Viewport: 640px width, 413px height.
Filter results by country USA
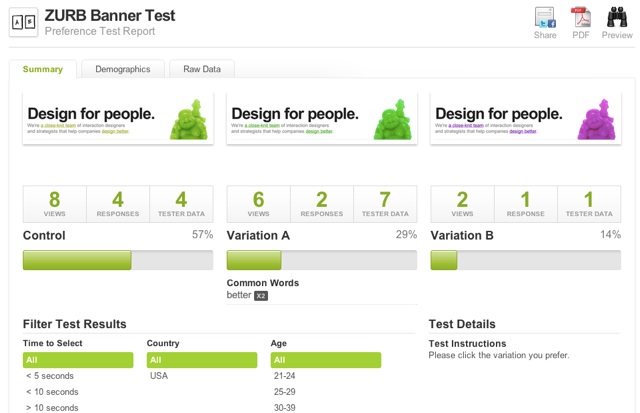tap(159, 376)
